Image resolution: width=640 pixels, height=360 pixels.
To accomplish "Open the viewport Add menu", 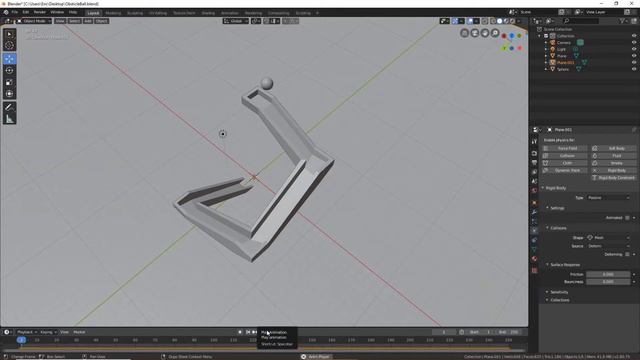I will click(88, 21).
